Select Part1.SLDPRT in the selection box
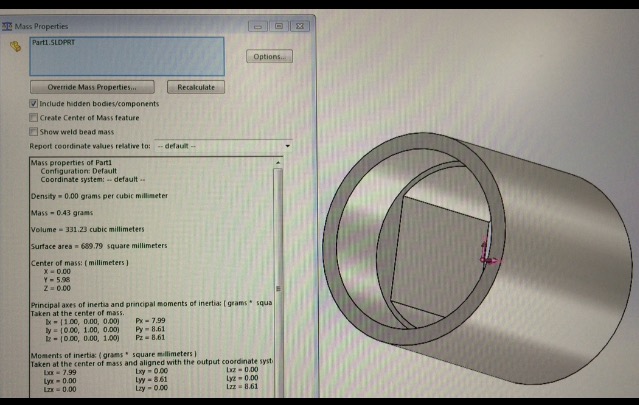 coord(53,42)
